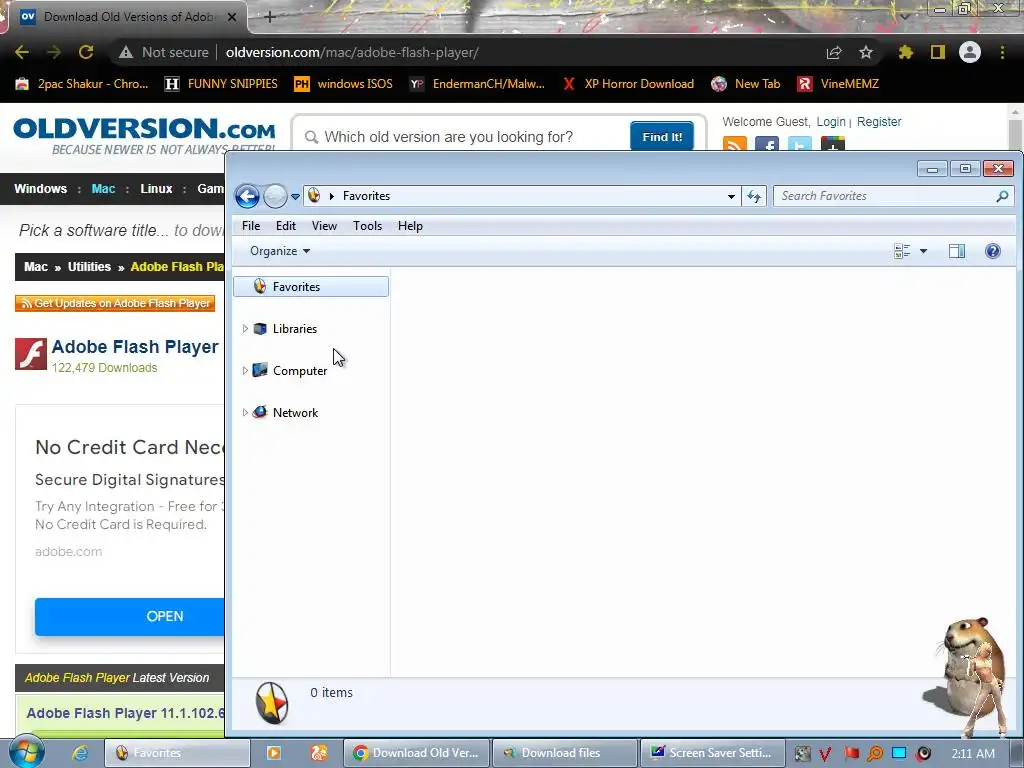Click the Favorites icon in the address bar

(314, 195)
